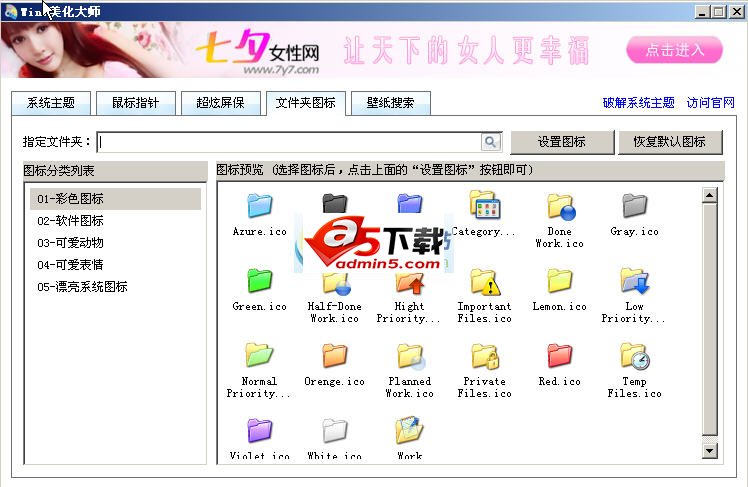Click the icon preview scrollbar thumb
This screenshot has width=748, height=487.
point(710,319)
